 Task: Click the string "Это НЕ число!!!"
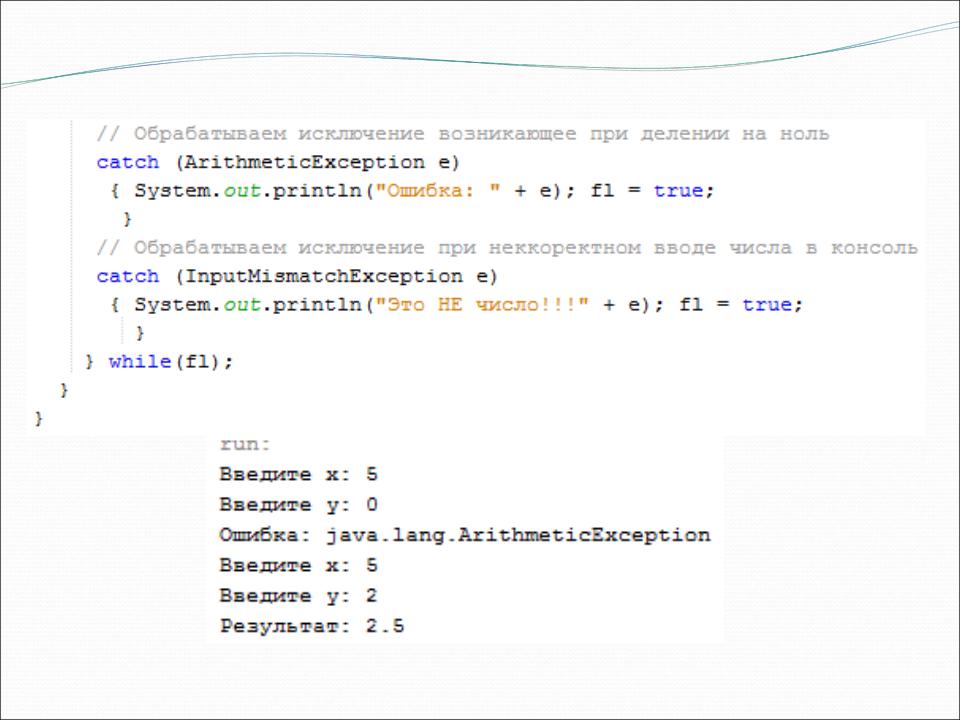tap(482, 304)
